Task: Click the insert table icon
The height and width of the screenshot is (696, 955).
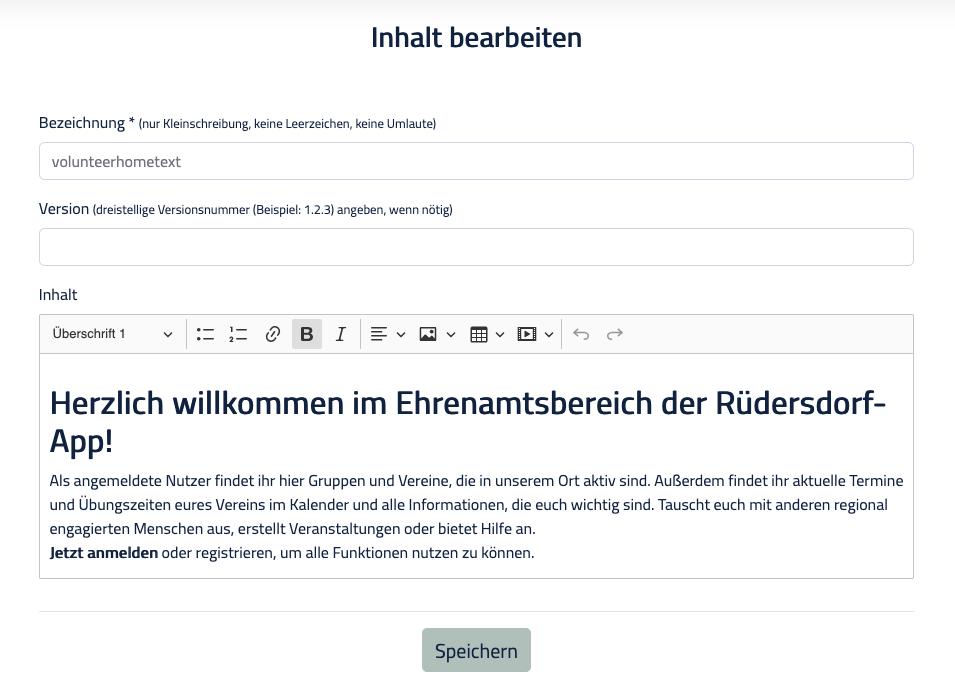Action: [478, 334]
